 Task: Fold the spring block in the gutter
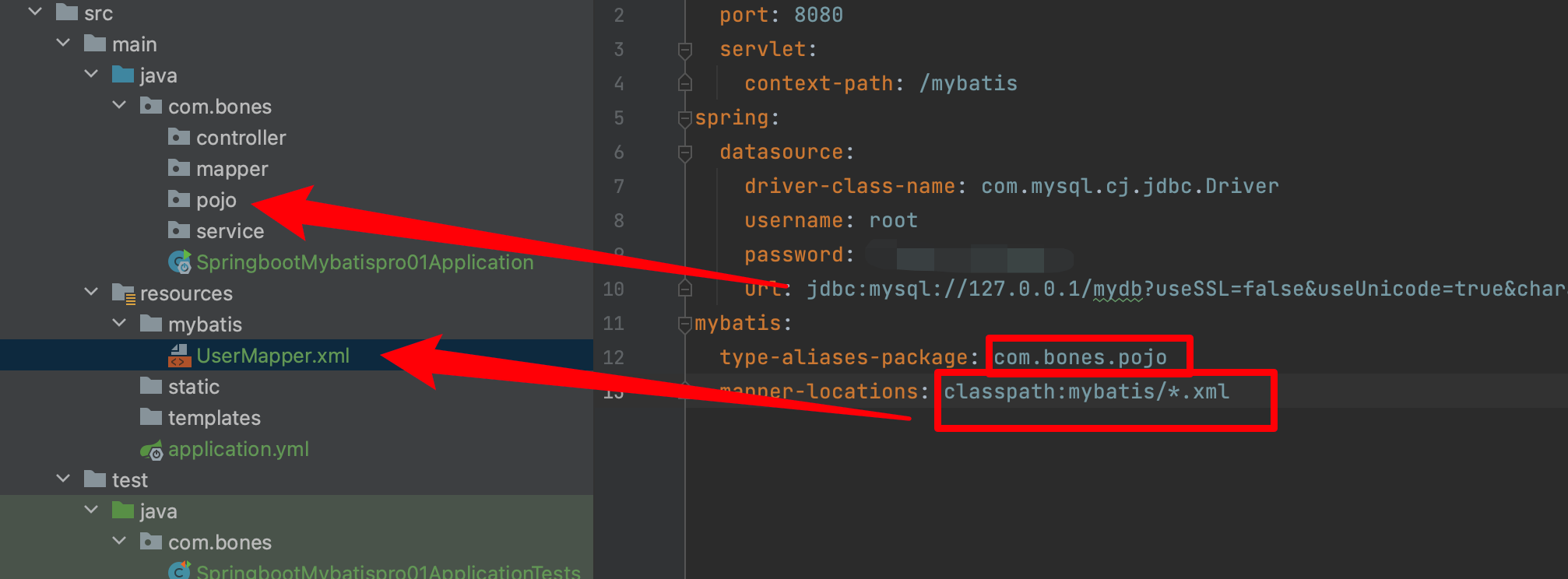[x=685, y=118]
